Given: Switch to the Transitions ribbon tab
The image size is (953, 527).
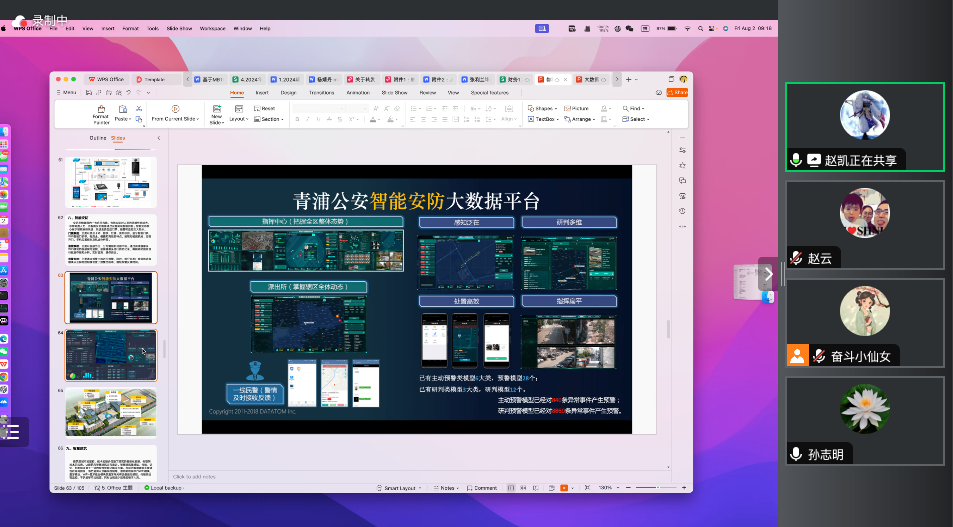Looking at the screenshot, I should tap(321, 92).
